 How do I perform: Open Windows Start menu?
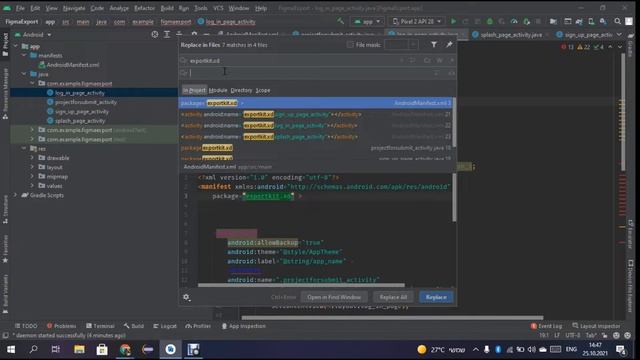[x=11, y=349]
